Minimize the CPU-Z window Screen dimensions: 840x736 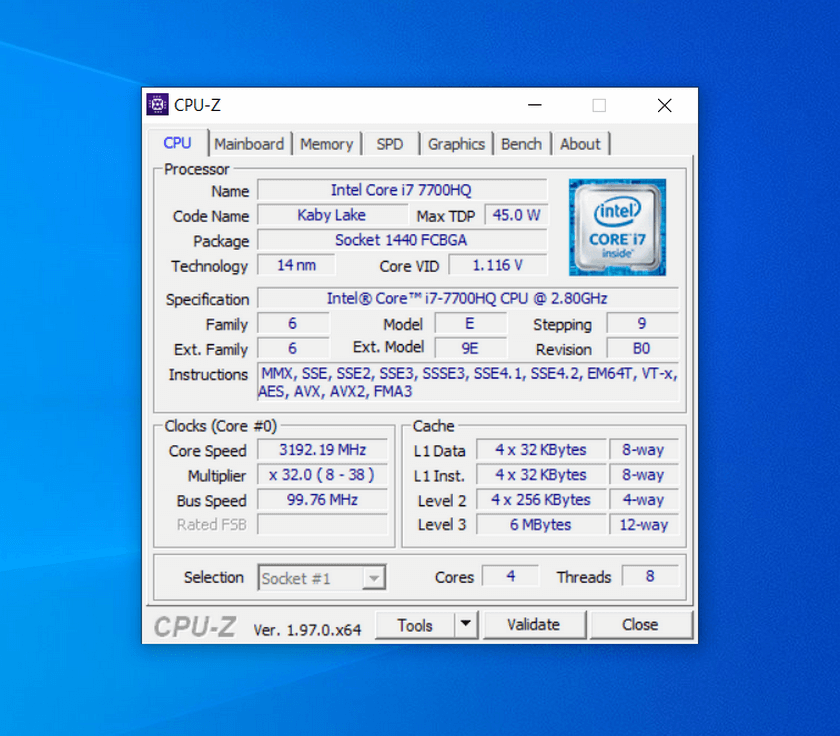[535, 105]
